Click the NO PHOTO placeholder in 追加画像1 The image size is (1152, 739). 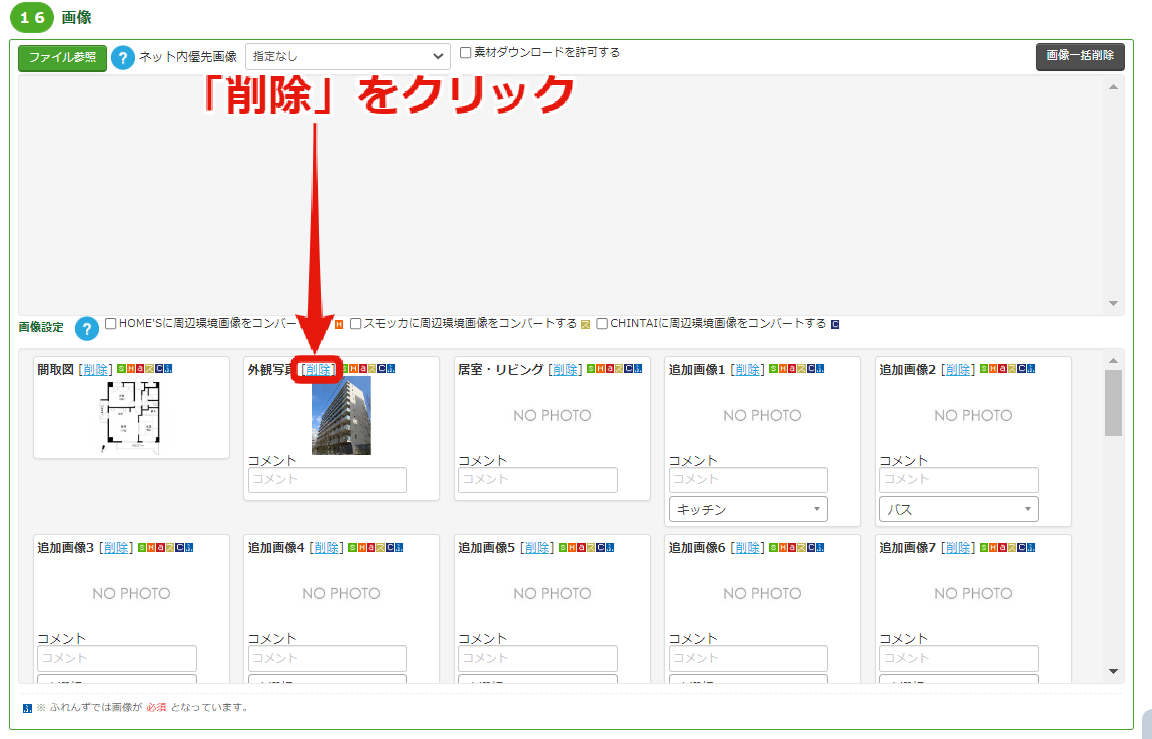[x=763, y=416]
